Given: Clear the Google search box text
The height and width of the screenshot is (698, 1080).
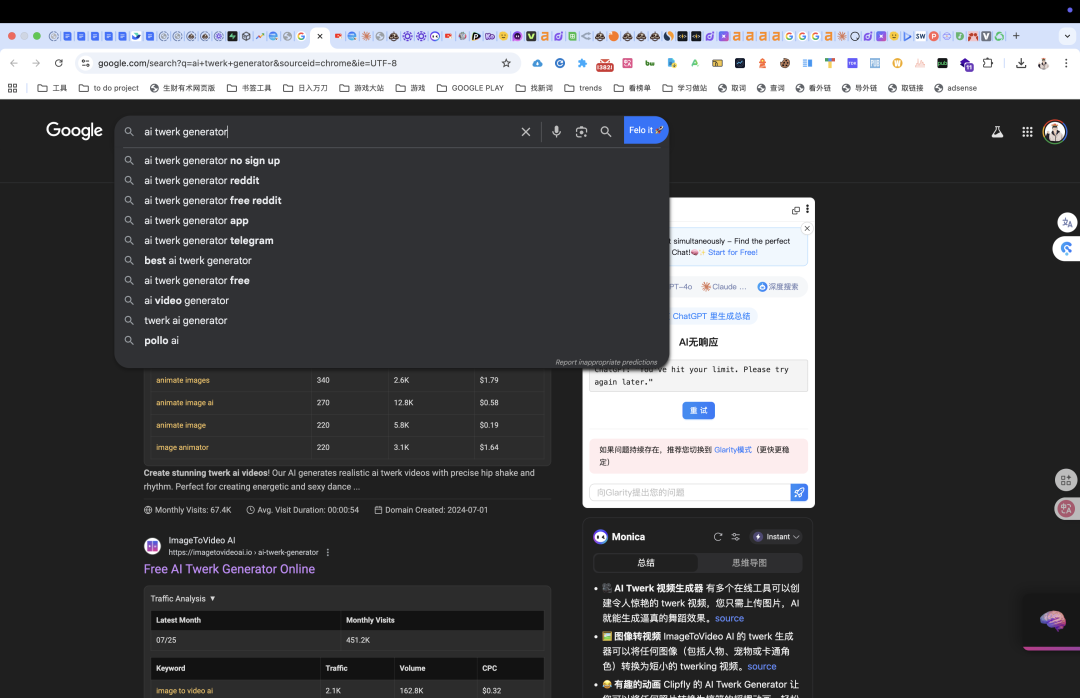Looking at the screenshot, I should tap(526, 132).
